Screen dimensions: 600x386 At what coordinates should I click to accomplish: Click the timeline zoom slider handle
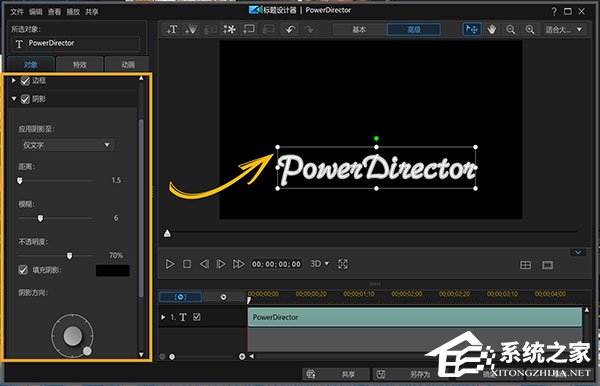[172, 357]
